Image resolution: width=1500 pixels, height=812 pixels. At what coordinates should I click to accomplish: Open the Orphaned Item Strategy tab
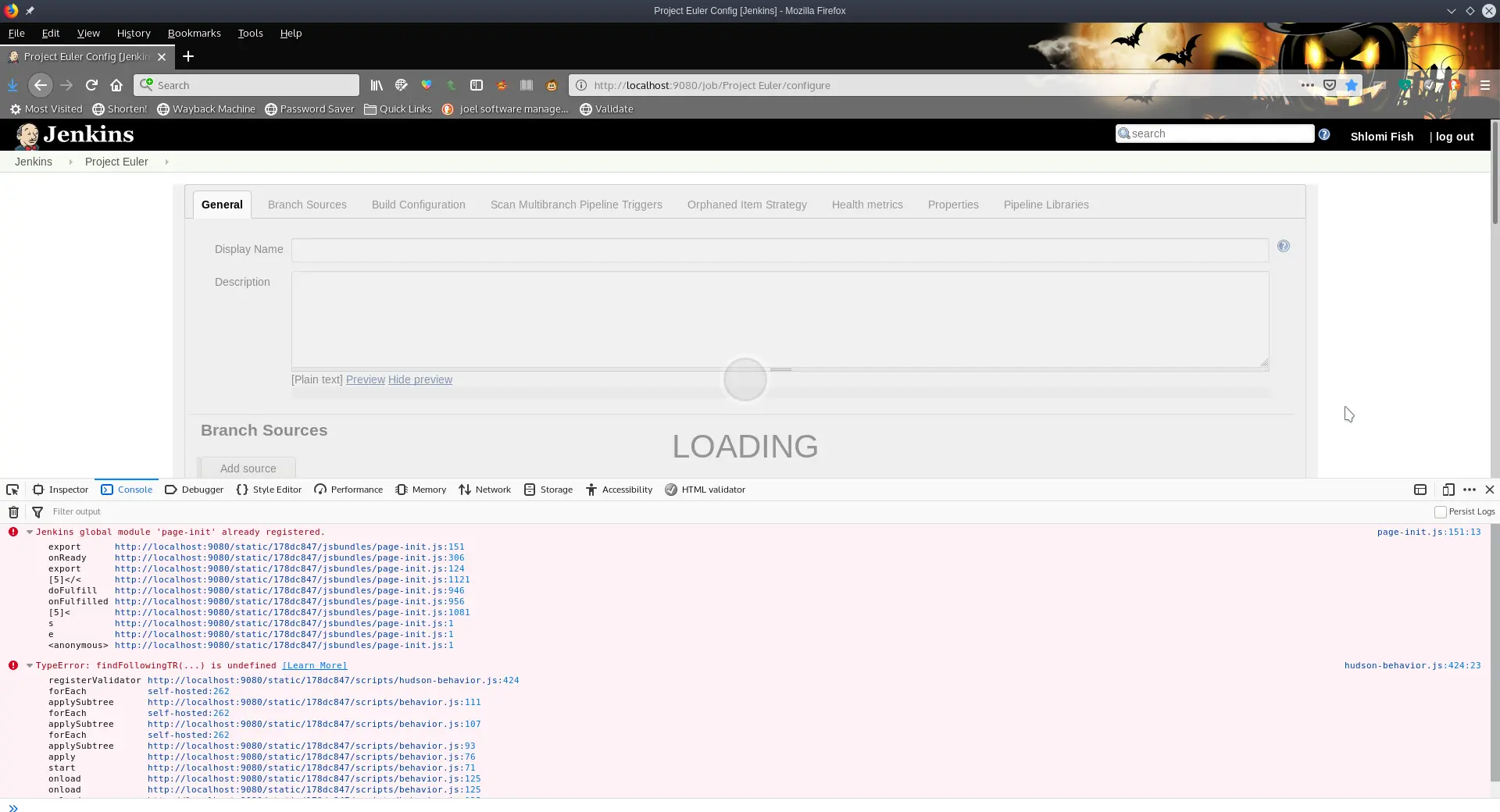click(747, 205)
